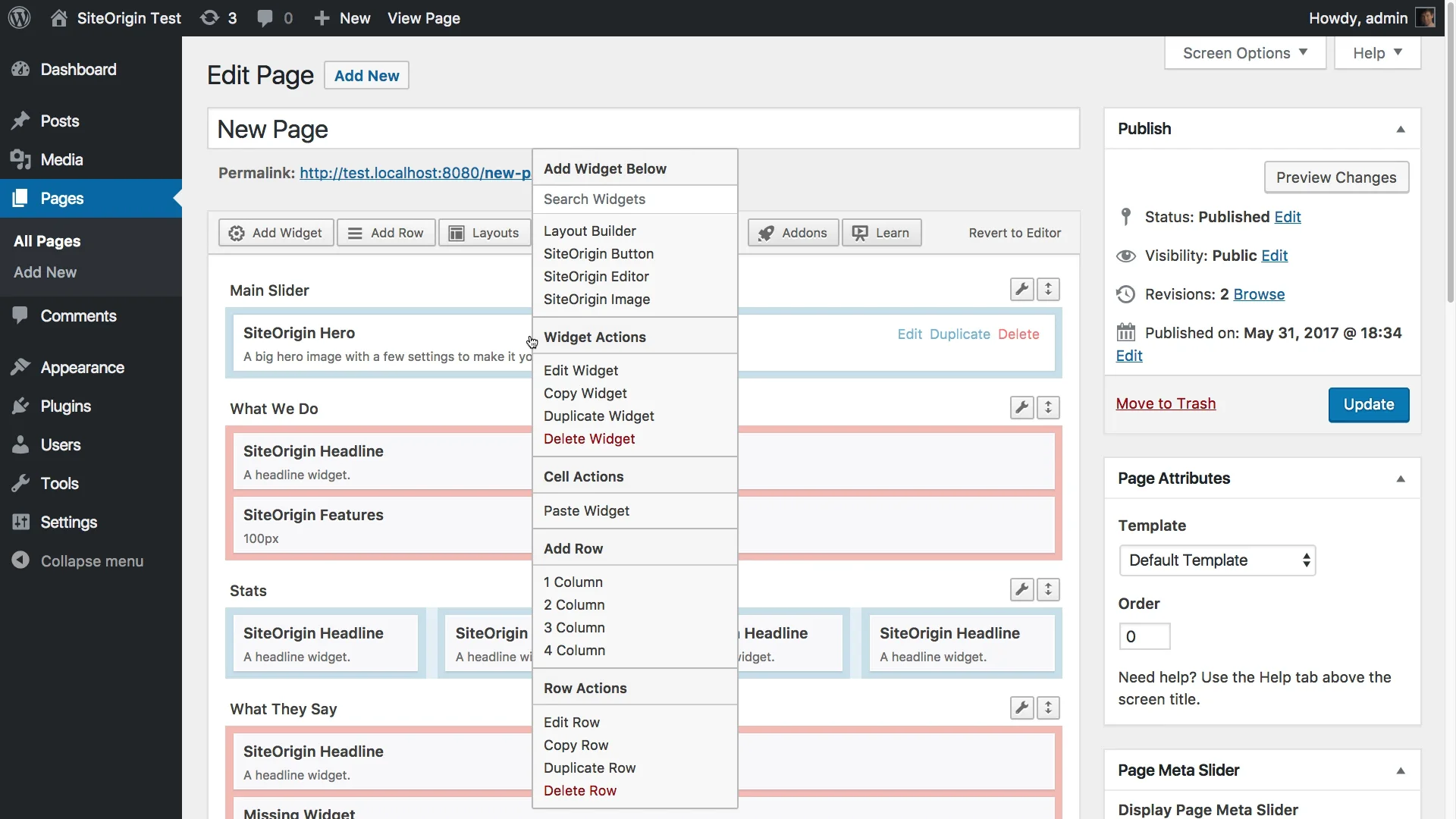Open the comments bubble in admin bar
The image size is (1456, 819).
tap(275, 18)
